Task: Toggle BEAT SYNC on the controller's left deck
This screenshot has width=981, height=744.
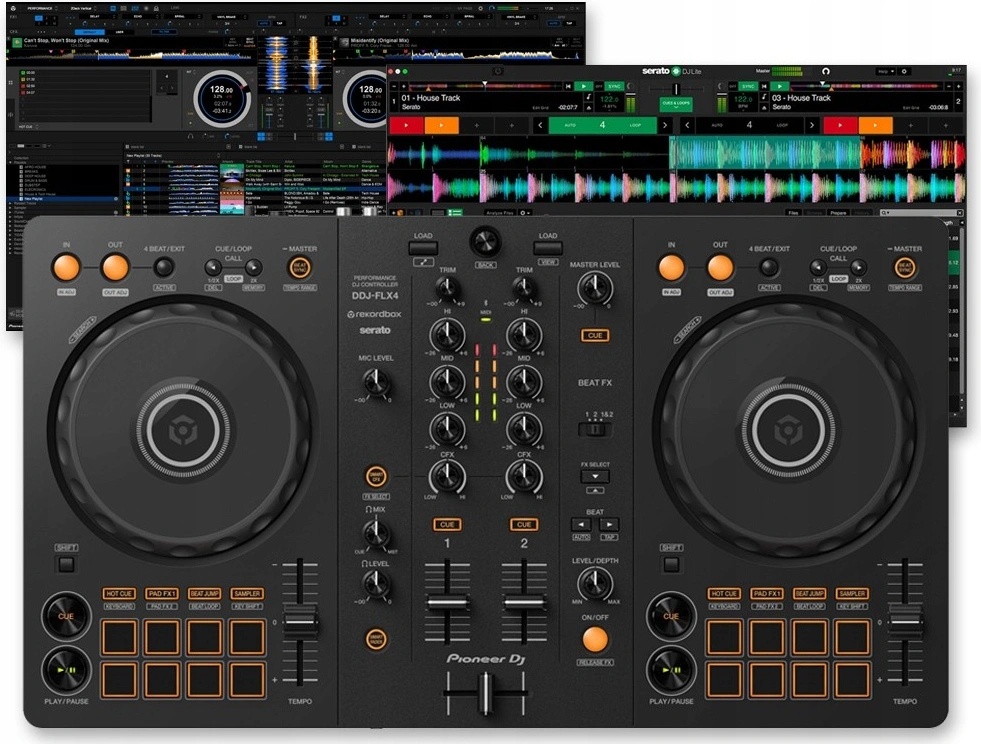Action: (x=300, y=267)
